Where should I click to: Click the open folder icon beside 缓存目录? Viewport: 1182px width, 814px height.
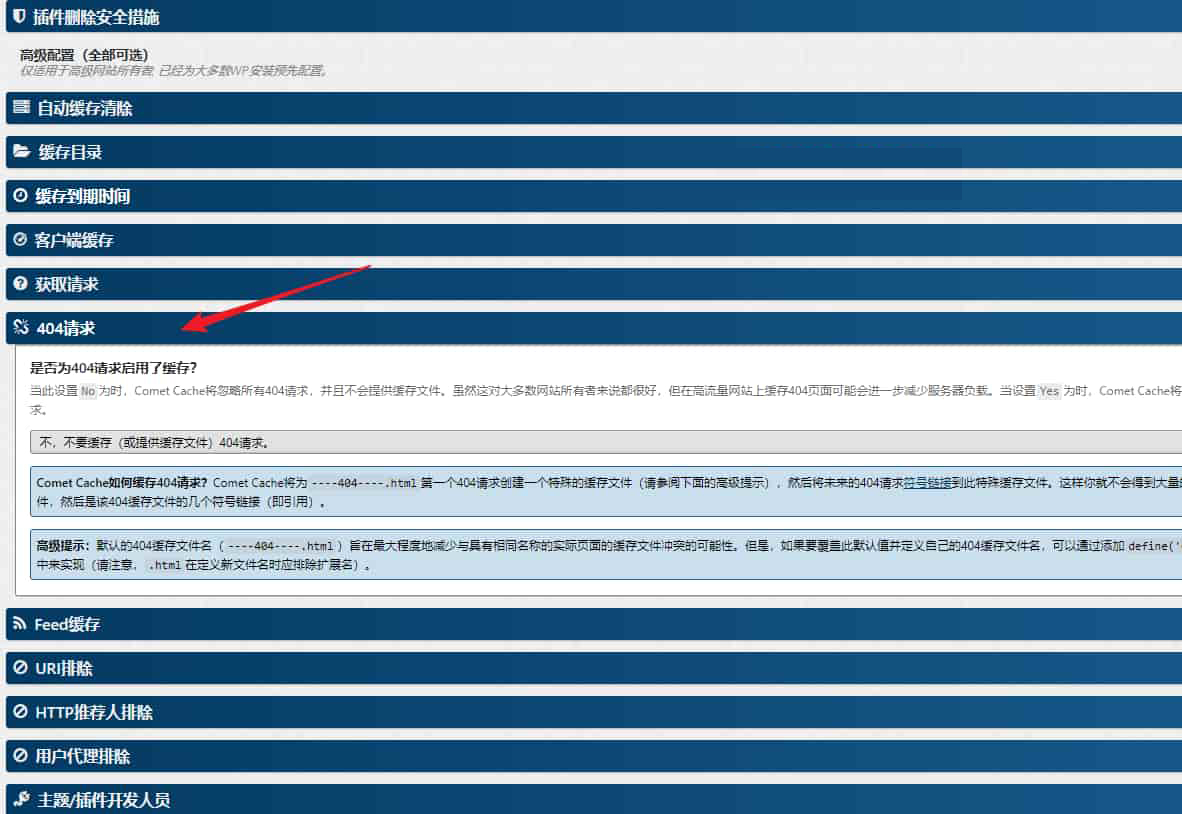[x=22, y=151]
